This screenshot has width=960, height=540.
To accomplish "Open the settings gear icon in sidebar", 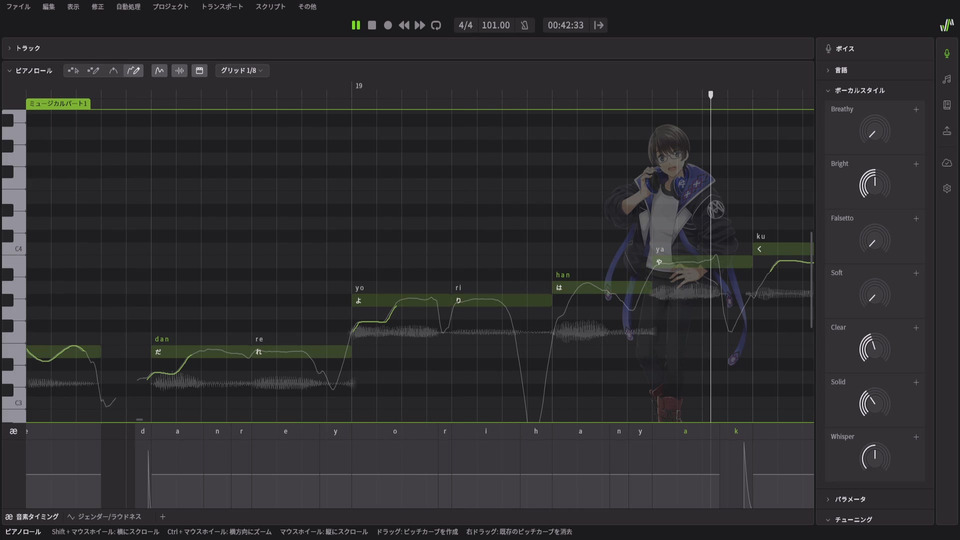I will click(x=947, y=189).
